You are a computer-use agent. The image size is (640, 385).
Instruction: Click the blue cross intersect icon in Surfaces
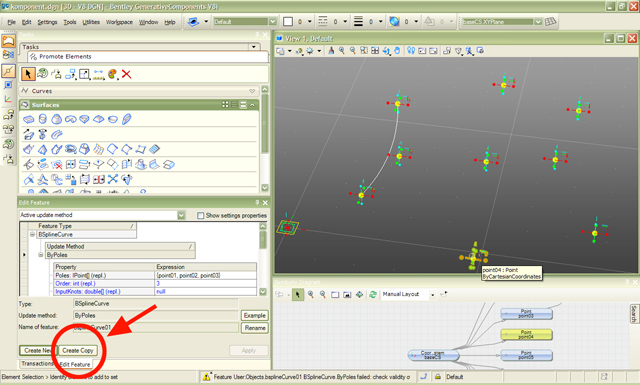[x=113, y=179]
